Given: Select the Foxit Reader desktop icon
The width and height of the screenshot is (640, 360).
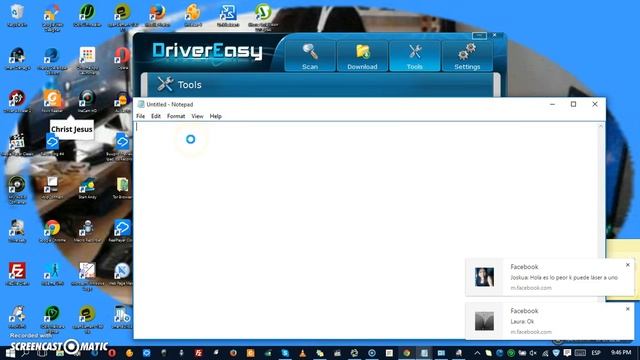Looking at the screenshot, I should point(52,101).
